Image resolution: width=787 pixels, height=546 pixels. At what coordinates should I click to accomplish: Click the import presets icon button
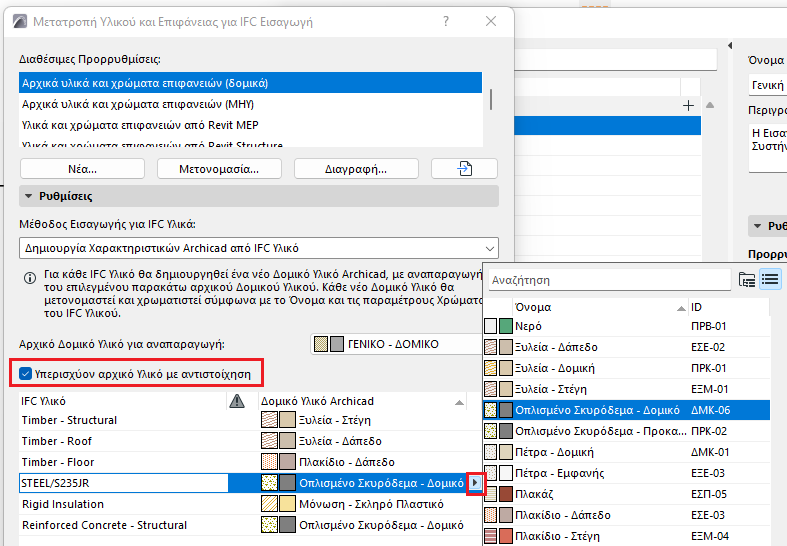pos(464,169)
